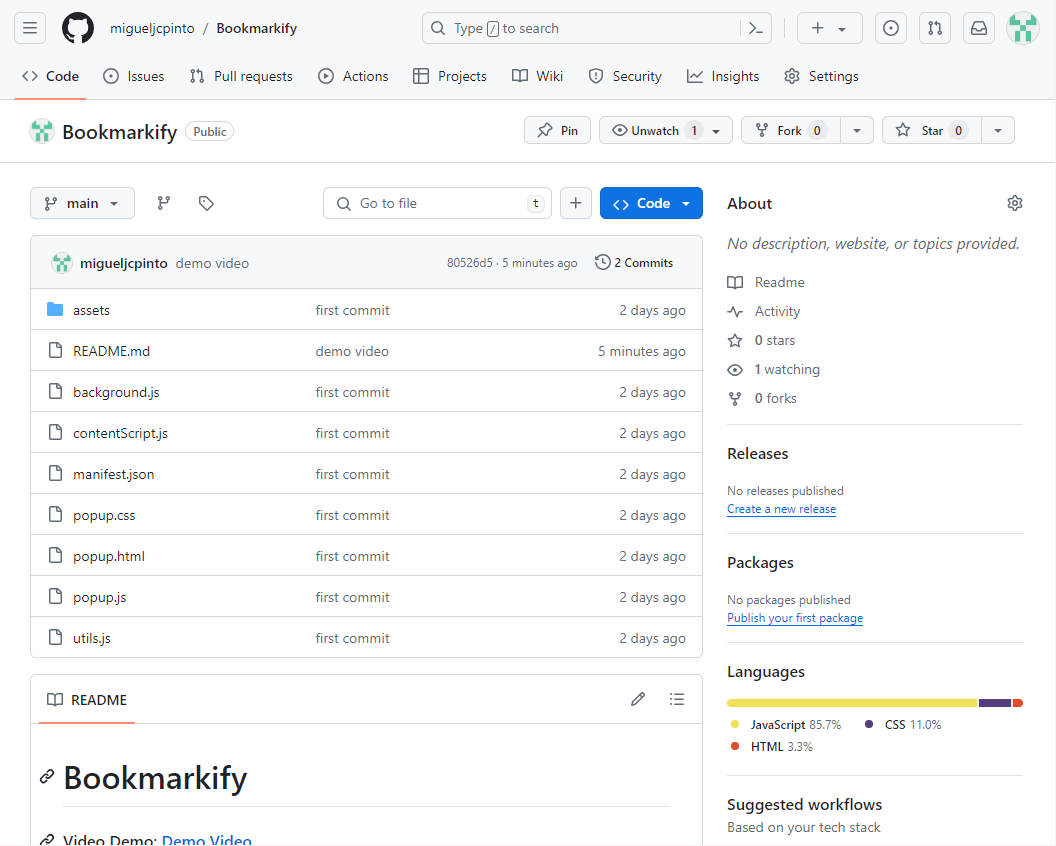The image size is (1056, 846).
Task: Open the README outline list icon
Action: tap(677, 699)
